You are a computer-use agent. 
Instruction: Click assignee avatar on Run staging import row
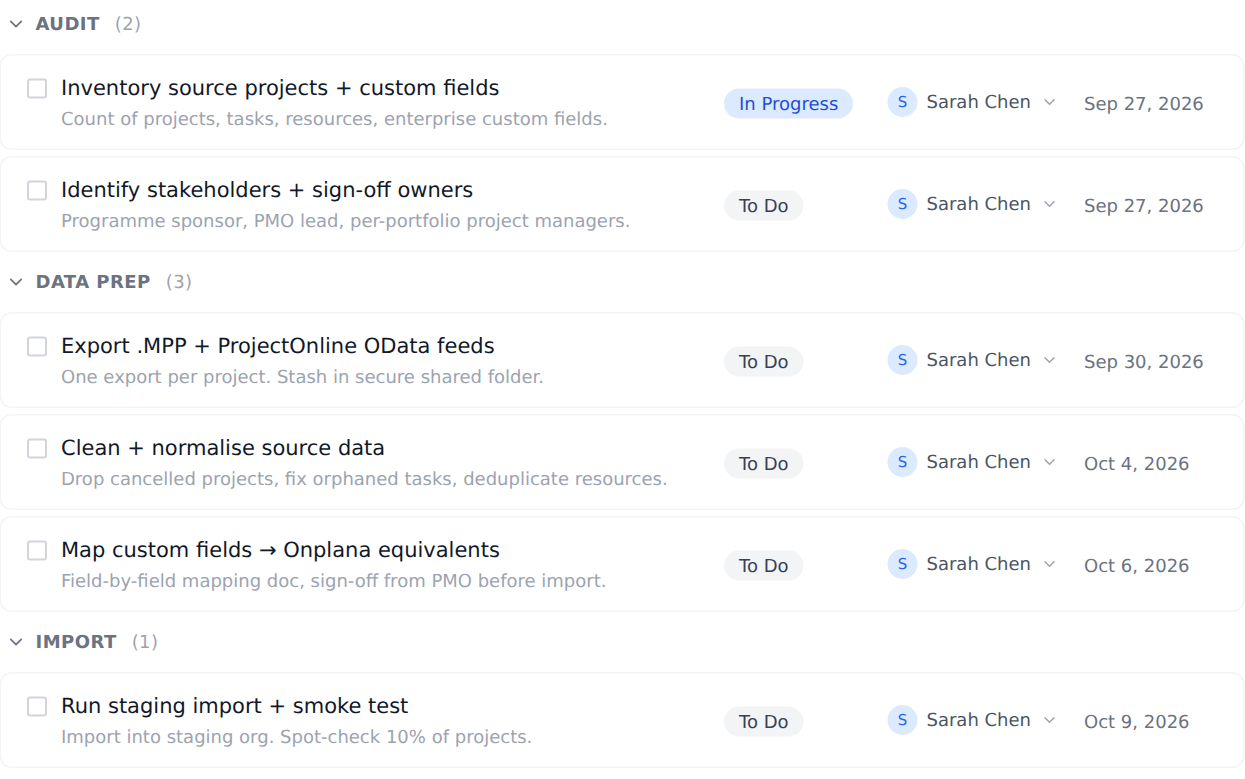click(x=902, y=720)
